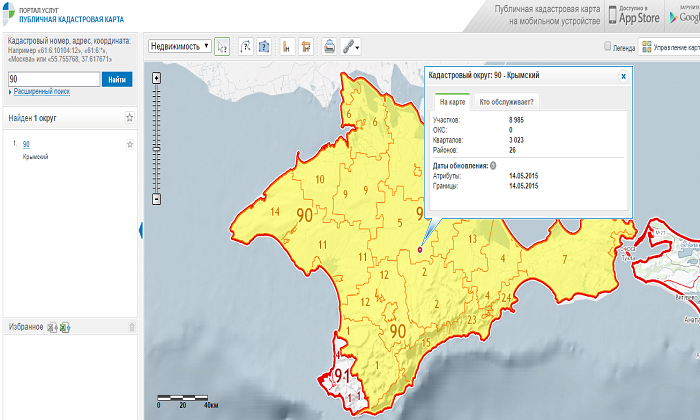Delete favorites with trash icon
Viewport: 700px width, 420px height.
tap(132, 327)
